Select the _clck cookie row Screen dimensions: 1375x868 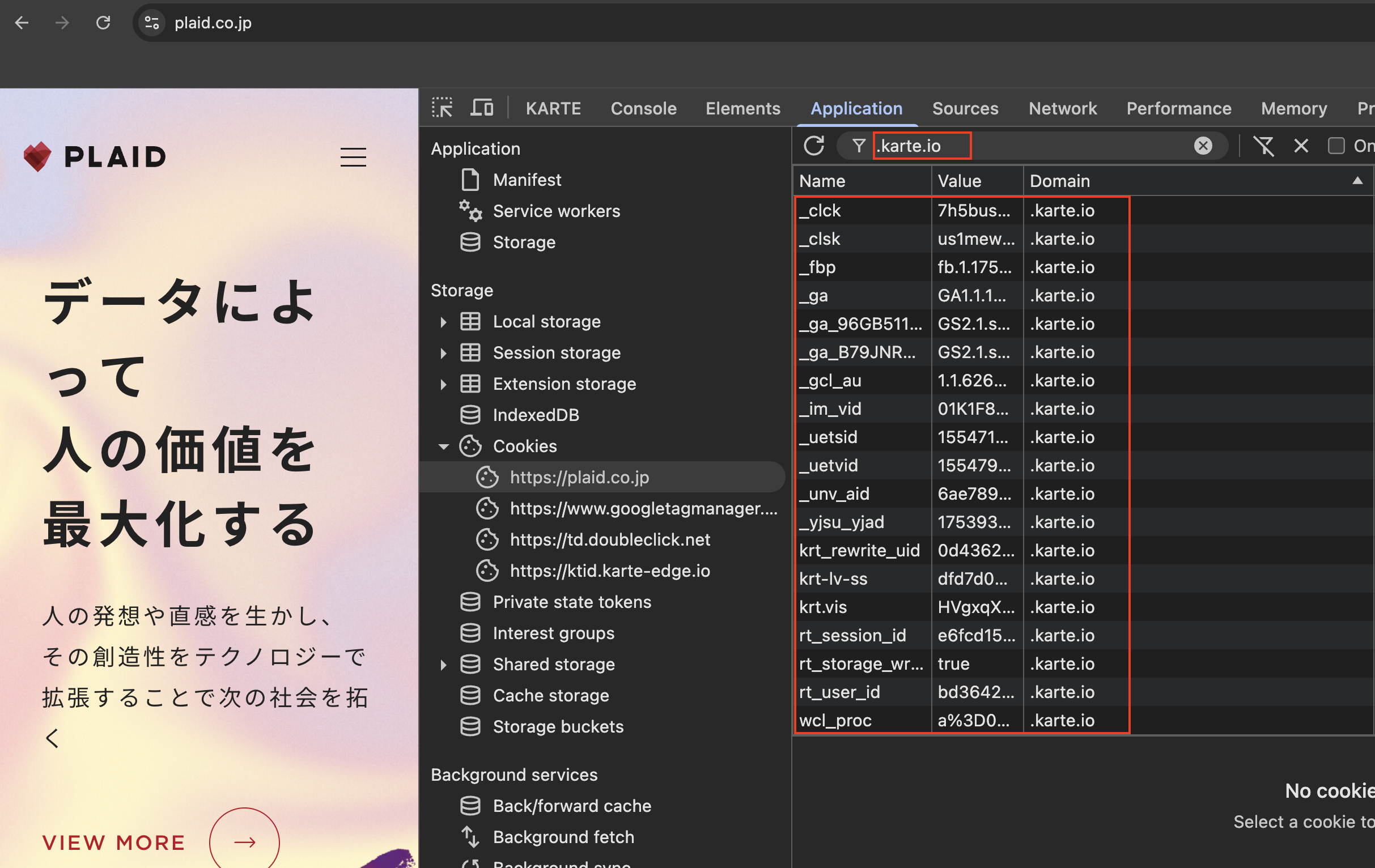(1083, 211)
